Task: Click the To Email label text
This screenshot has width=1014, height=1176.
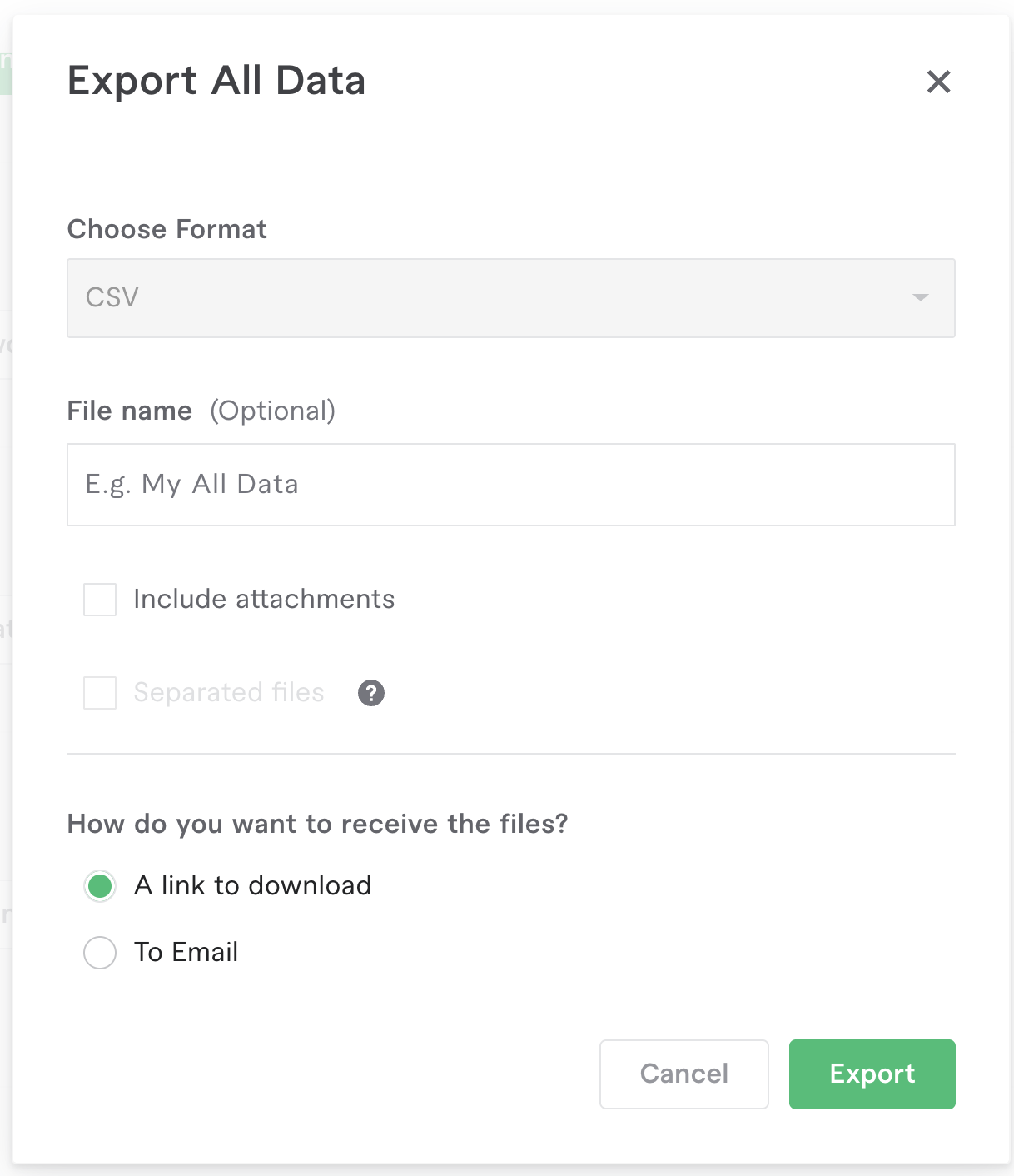Action: pos(186,952)
